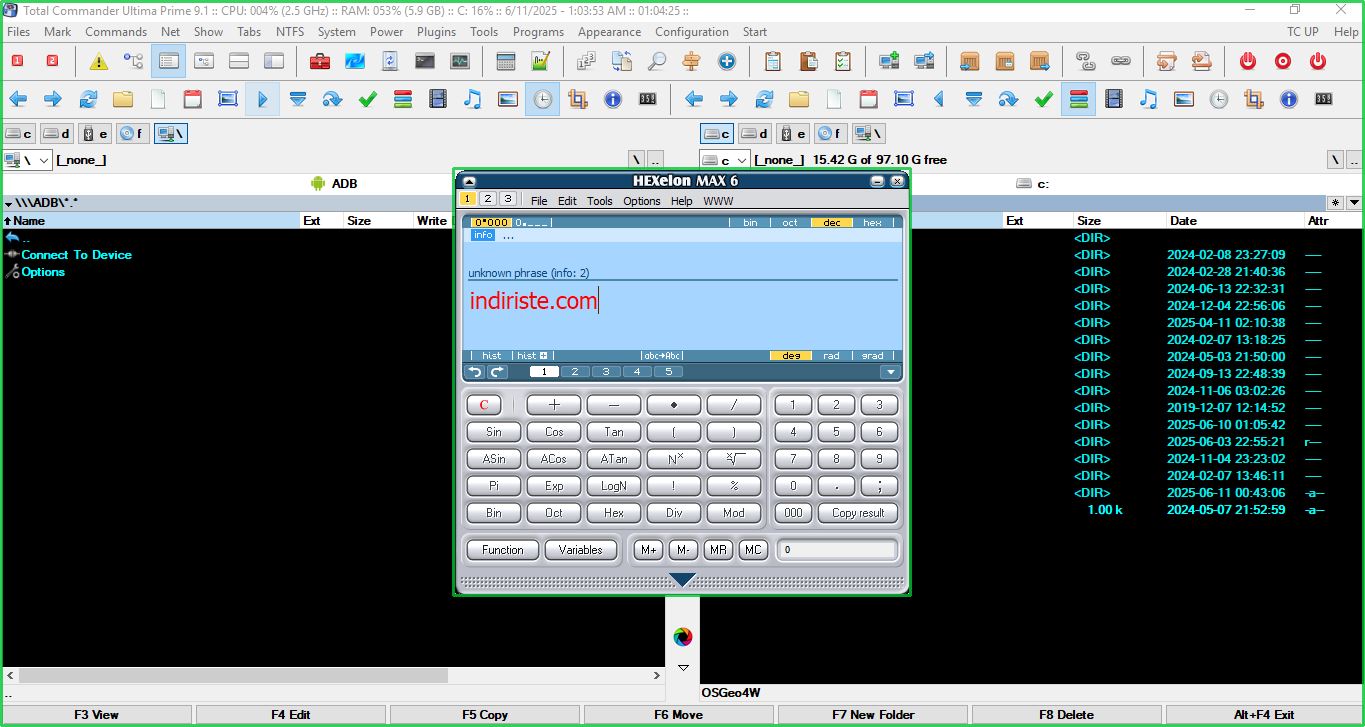Switch angle mode to grad

pos(873,356)
